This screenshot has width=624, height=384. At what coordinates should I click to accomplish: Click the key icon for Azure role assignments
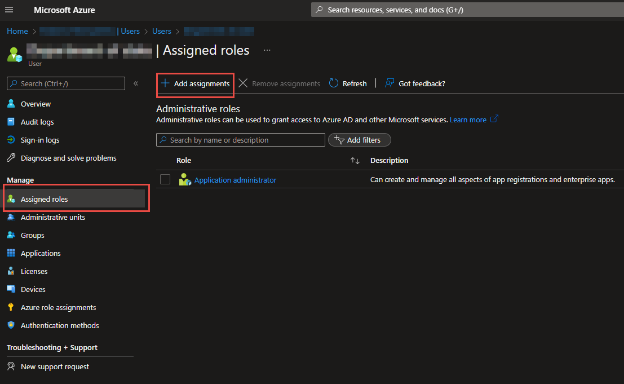point(11,307)
